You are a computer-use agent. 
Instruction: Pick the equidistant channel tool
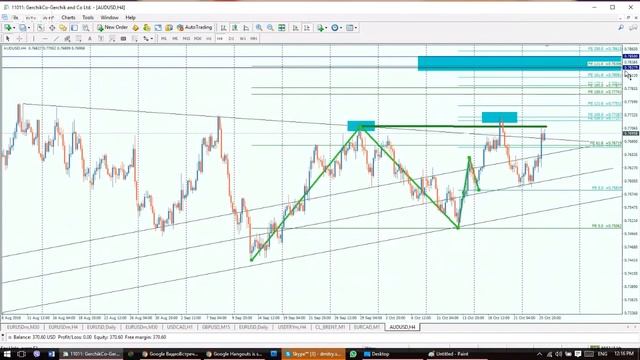coord(67,38)
